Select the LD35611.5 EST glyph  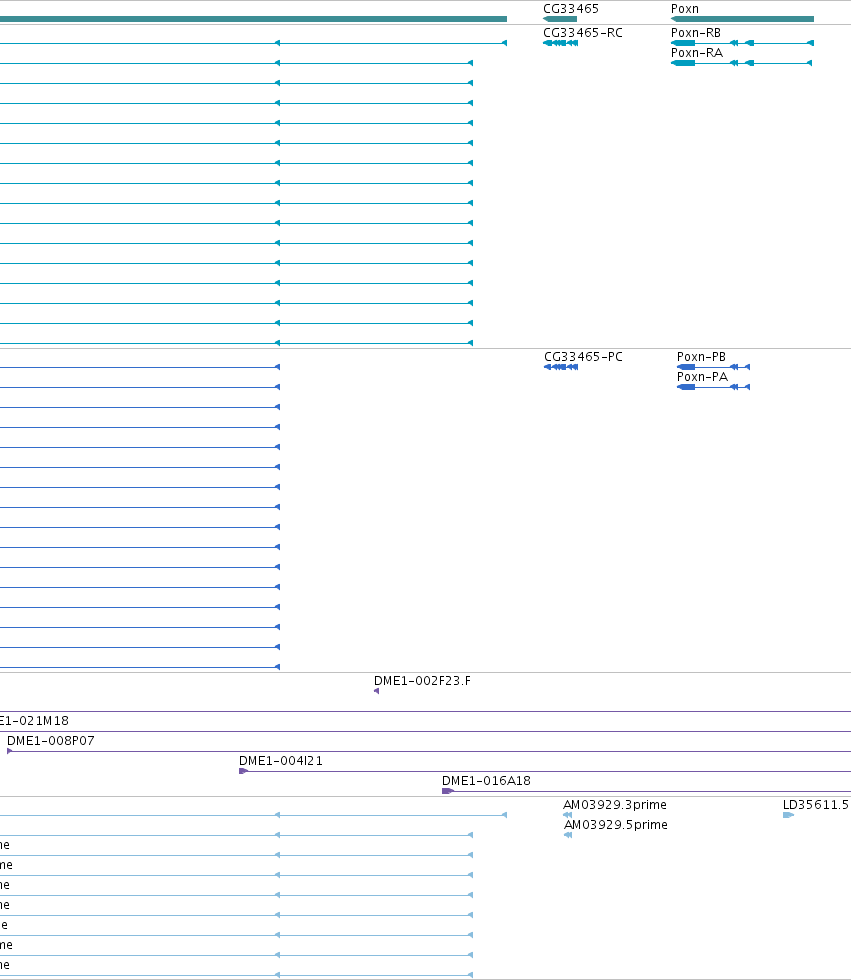click(x=788, y=815)
